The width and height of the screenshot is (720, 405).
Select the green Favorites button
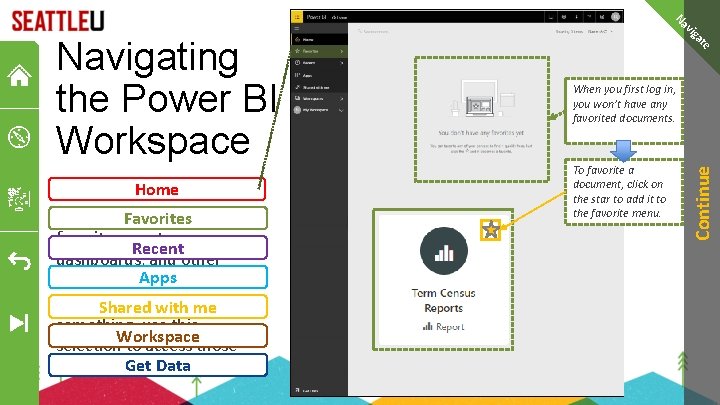click(158, 218)
